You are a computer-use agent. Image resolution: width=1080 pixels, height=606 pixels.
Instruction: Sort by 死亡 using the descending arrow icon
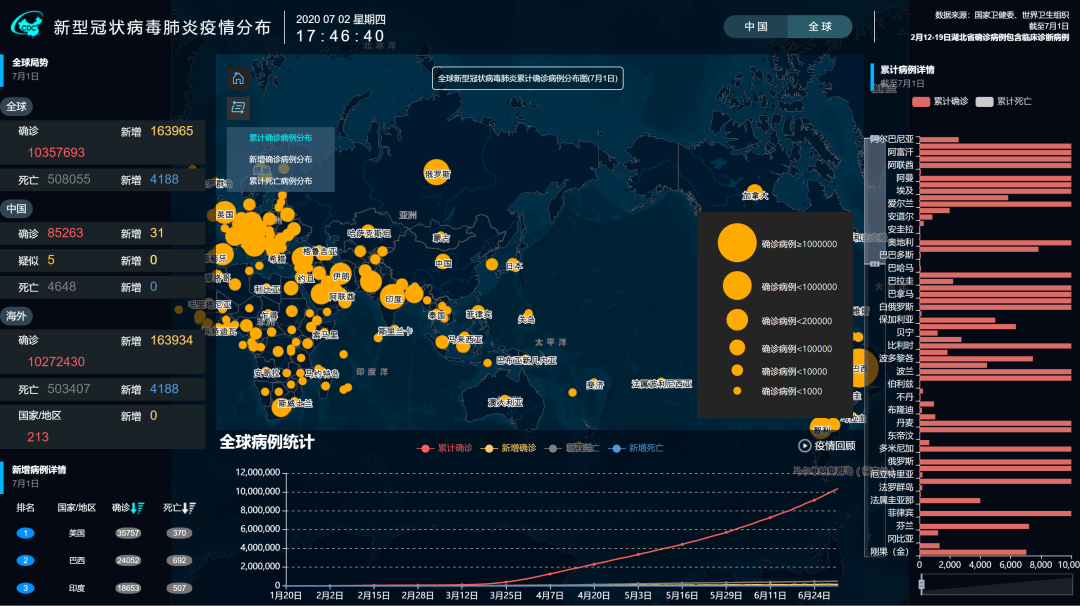(188, 508)
